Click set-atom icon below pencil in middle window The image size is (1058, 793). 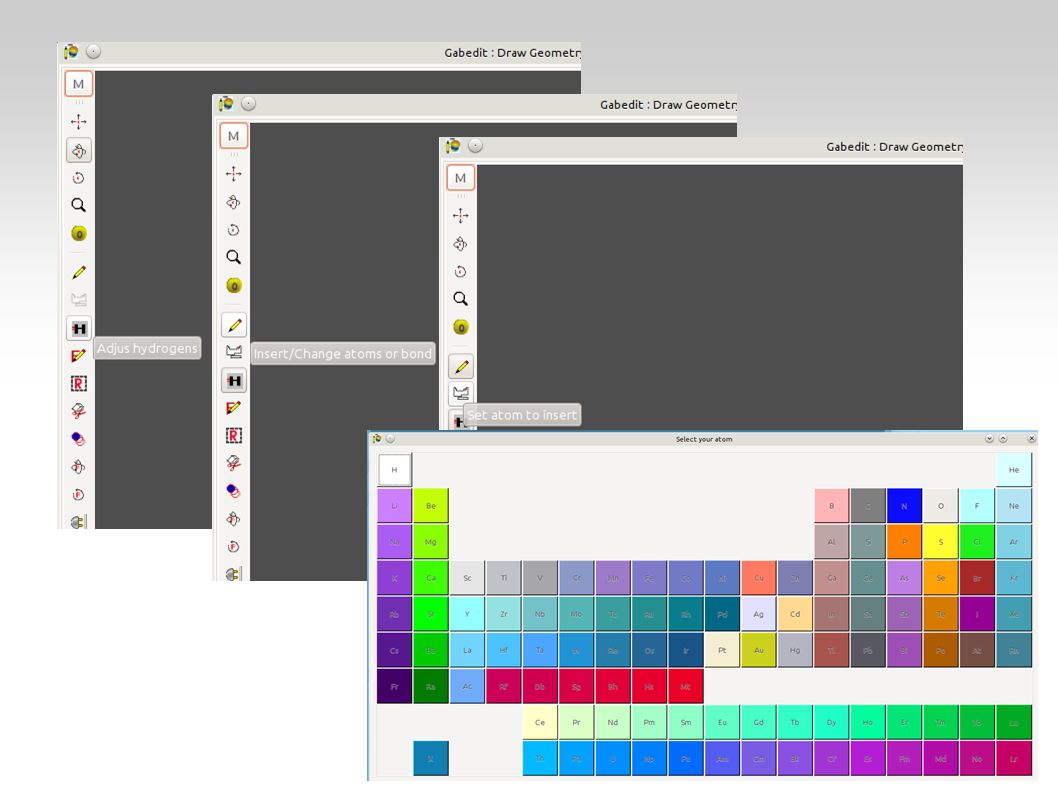point(234,352)
